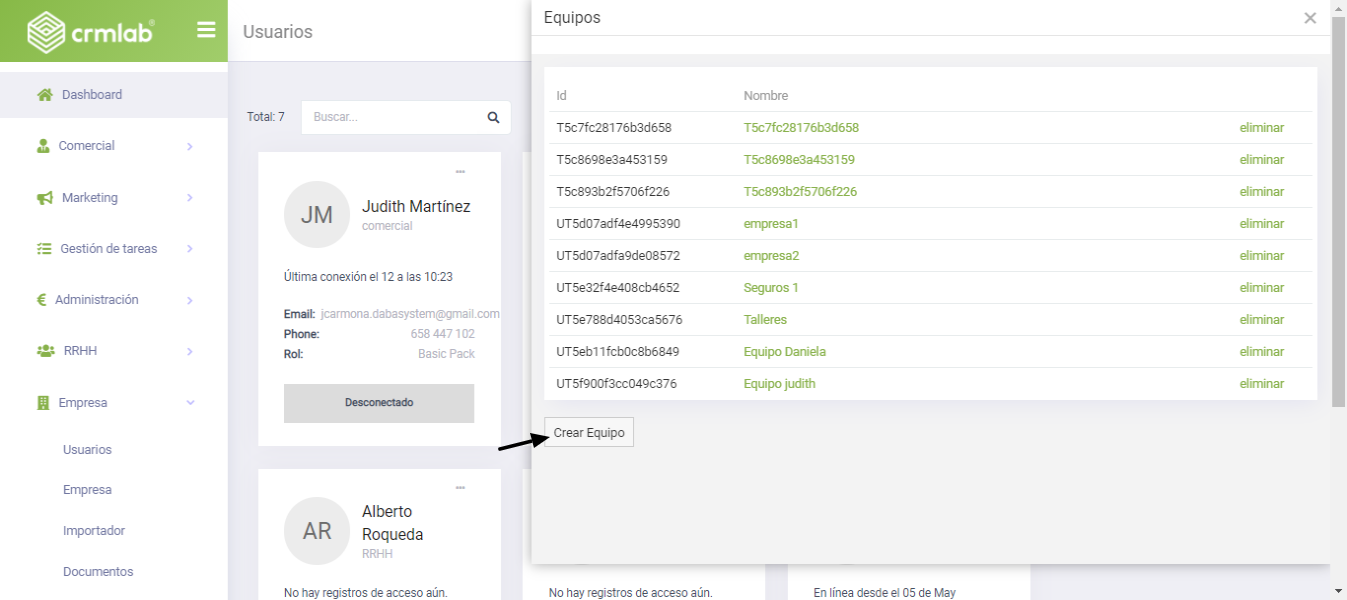Click the Marketing megaphone icon
The width and height of the screenshot is (1347, 600).
44,198
